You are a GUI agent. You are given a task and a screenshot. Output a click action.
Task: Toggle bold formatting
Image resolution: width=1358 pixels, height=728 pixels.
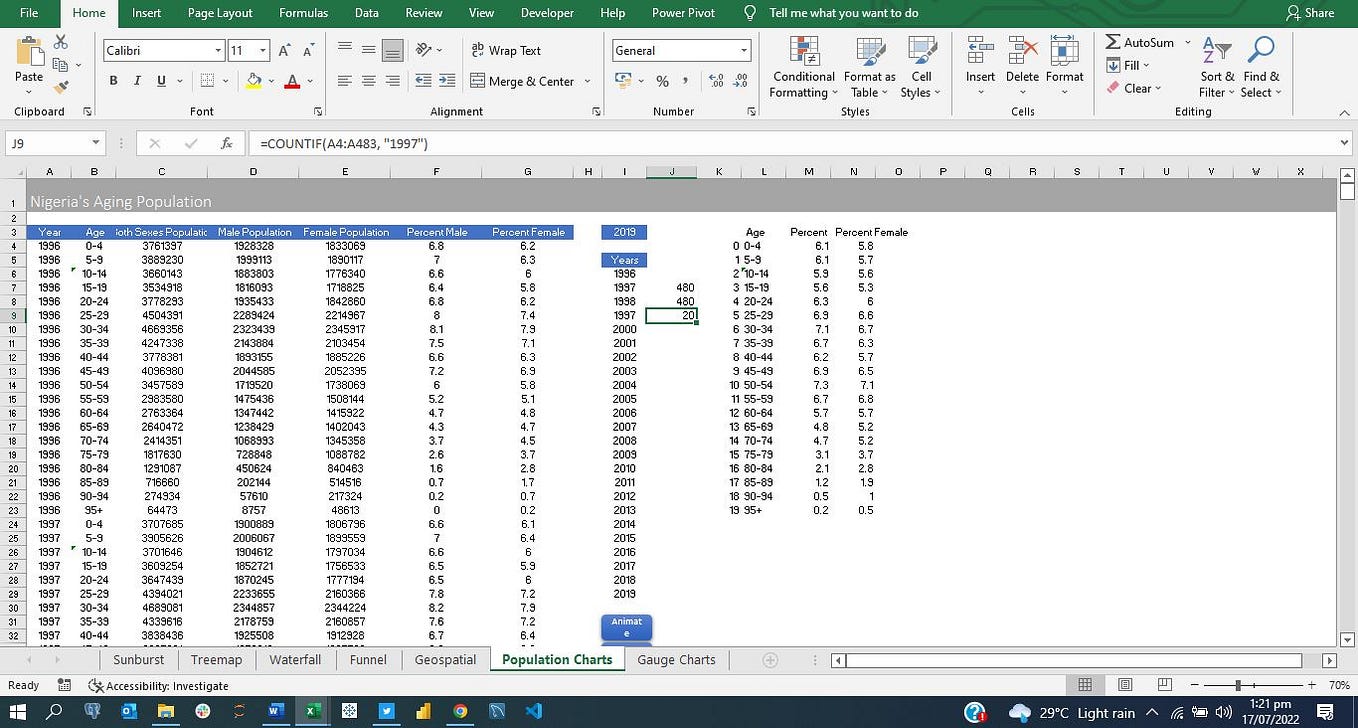(113, 80)
